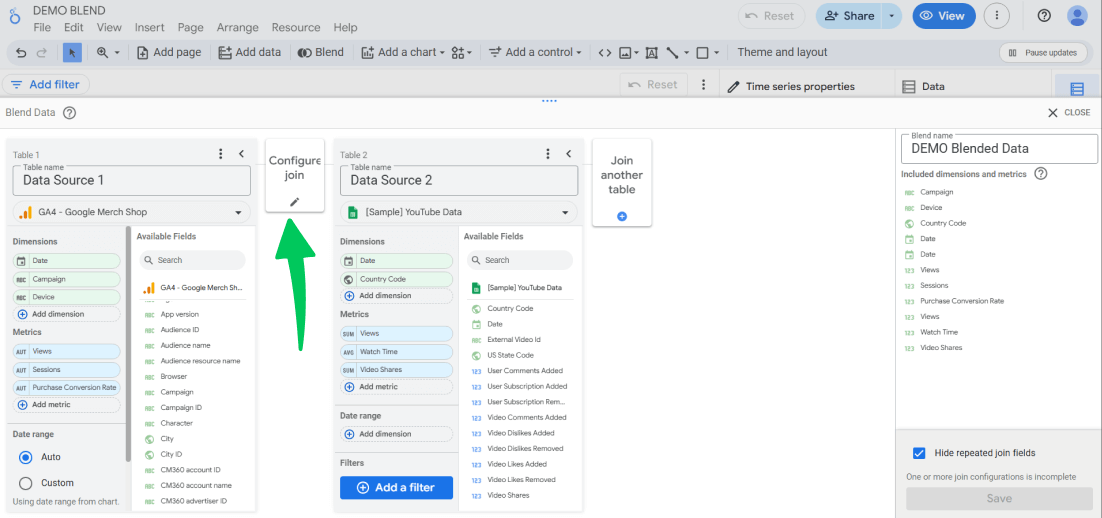Image resolution: width=1102 pixels, height=518 pixels.
Task: Click the Add a filter button
Action: 396,487
